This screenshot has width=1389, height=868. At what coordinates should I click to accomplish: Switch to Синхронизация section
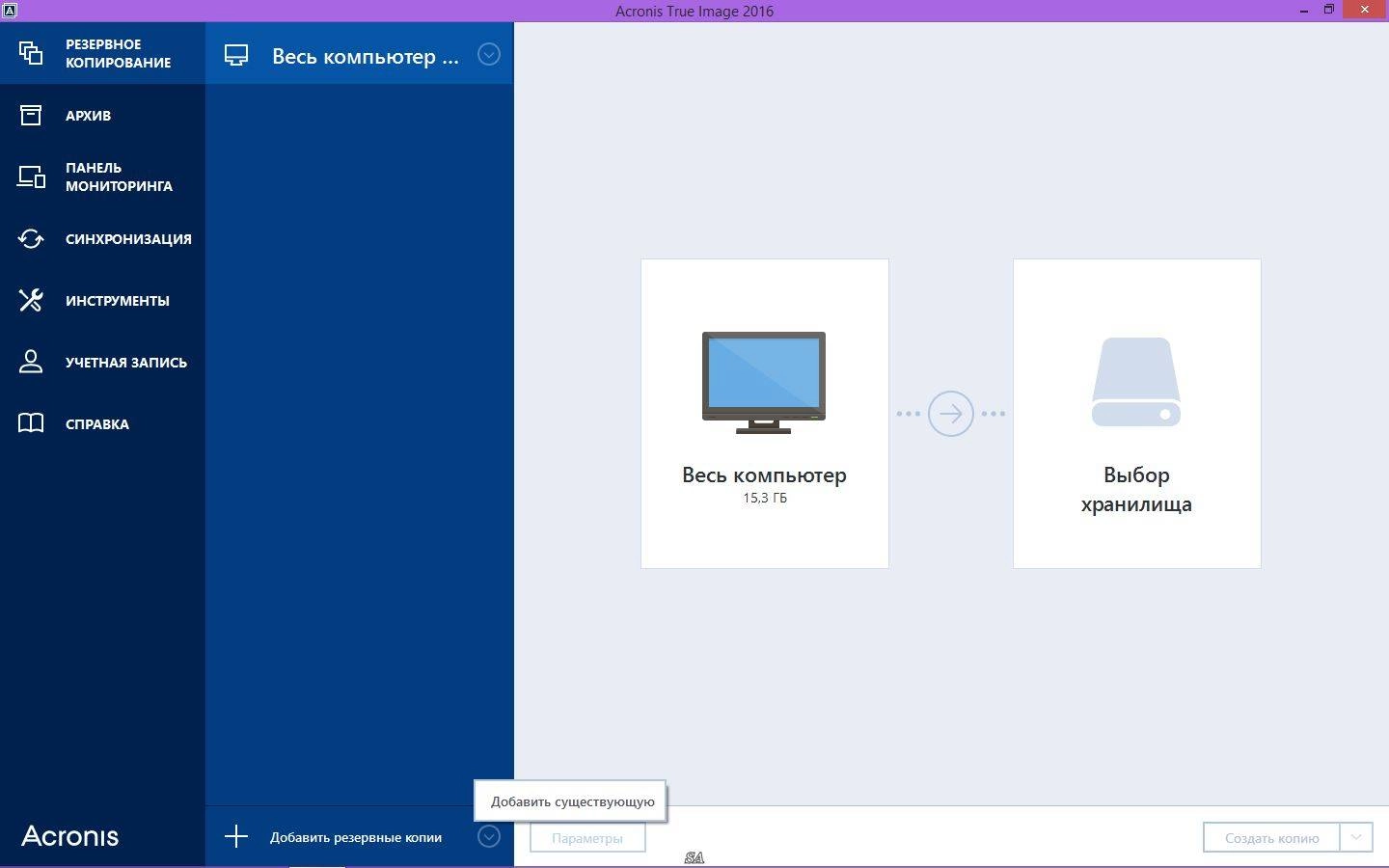point(102,238)
